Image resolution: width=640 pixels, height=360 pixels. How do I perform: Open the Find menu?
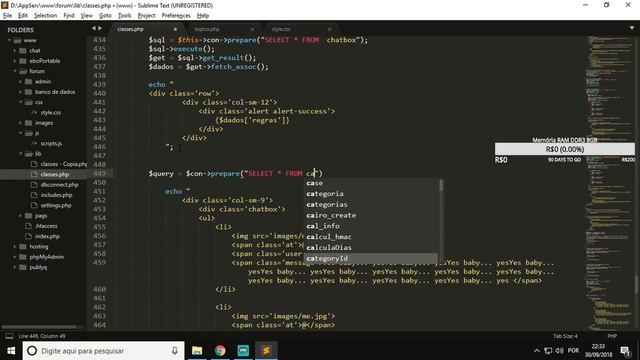pyautogui.click(x=69, y=16)
